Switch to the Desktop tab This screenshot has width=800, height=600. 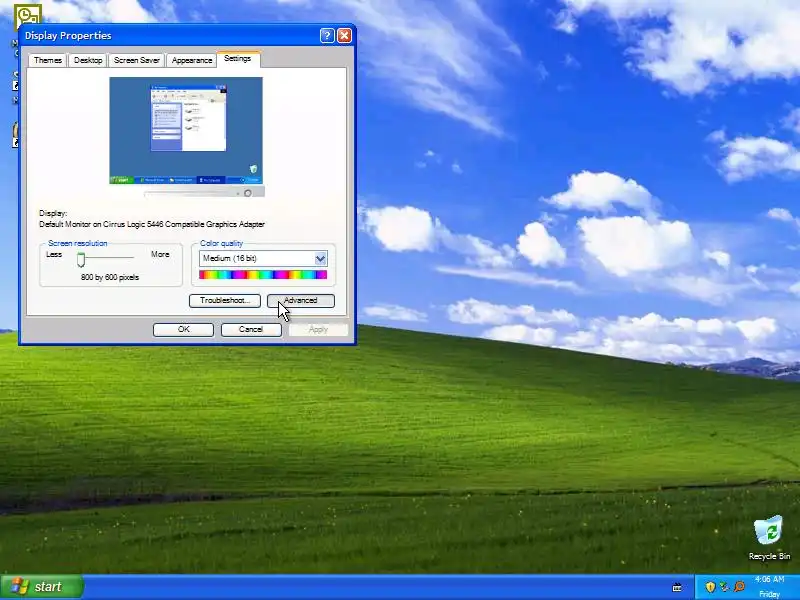click(x=88, y=60)
